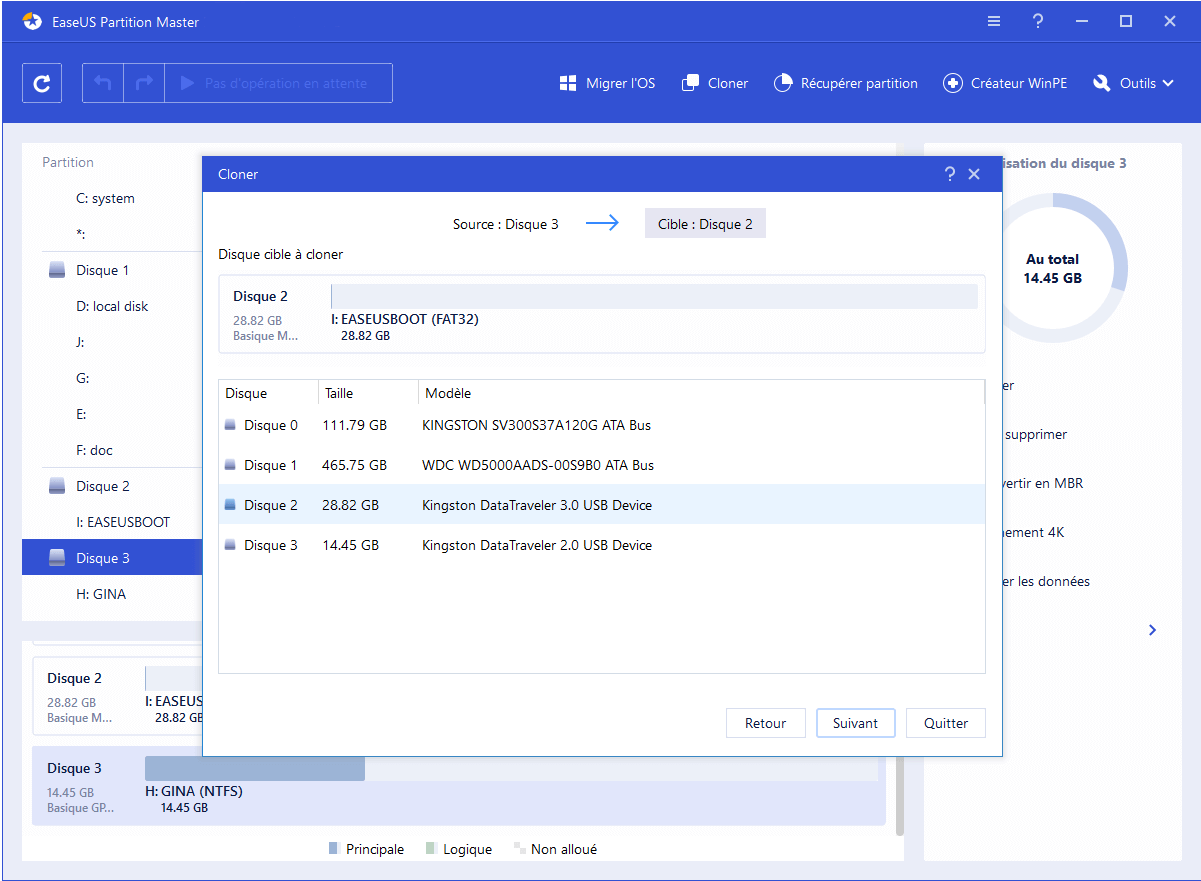Image resolution: width=1201 pixels, height=881 pixels.
Task: Click the Taille column header
Action: [x=368, y=393]
